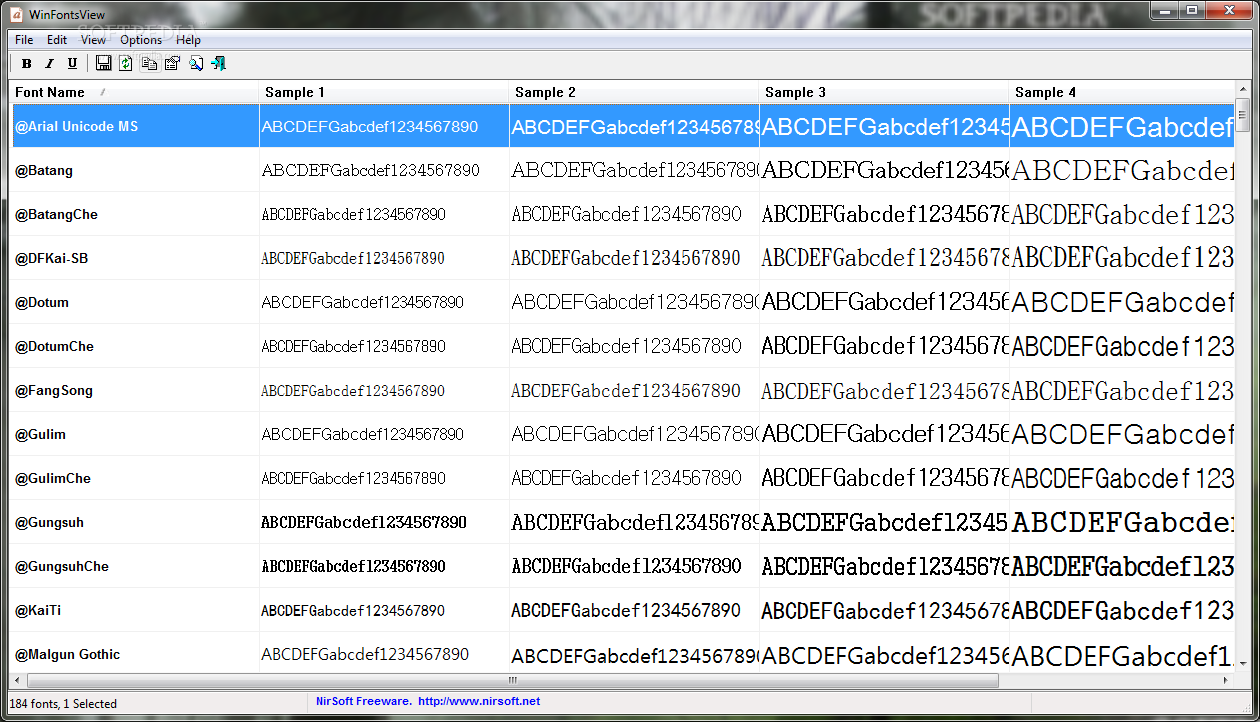The height and width of the screenshot is (722, 1260).
Task: Toggle Bold on the font samples
Action: (x=27, y=64)
